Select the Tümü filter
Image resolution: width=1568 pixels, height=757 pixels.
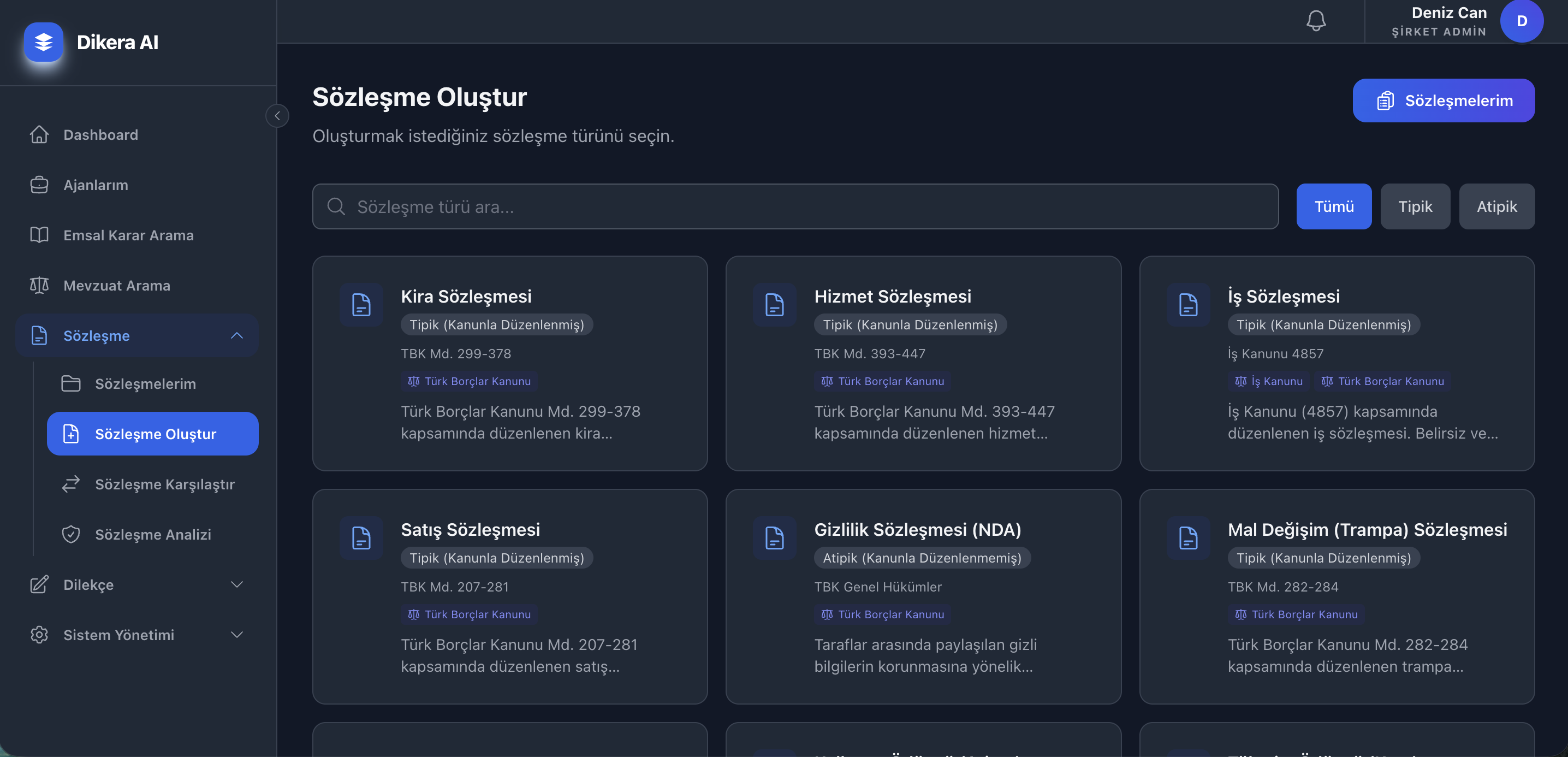click(x=1334, y=206)
